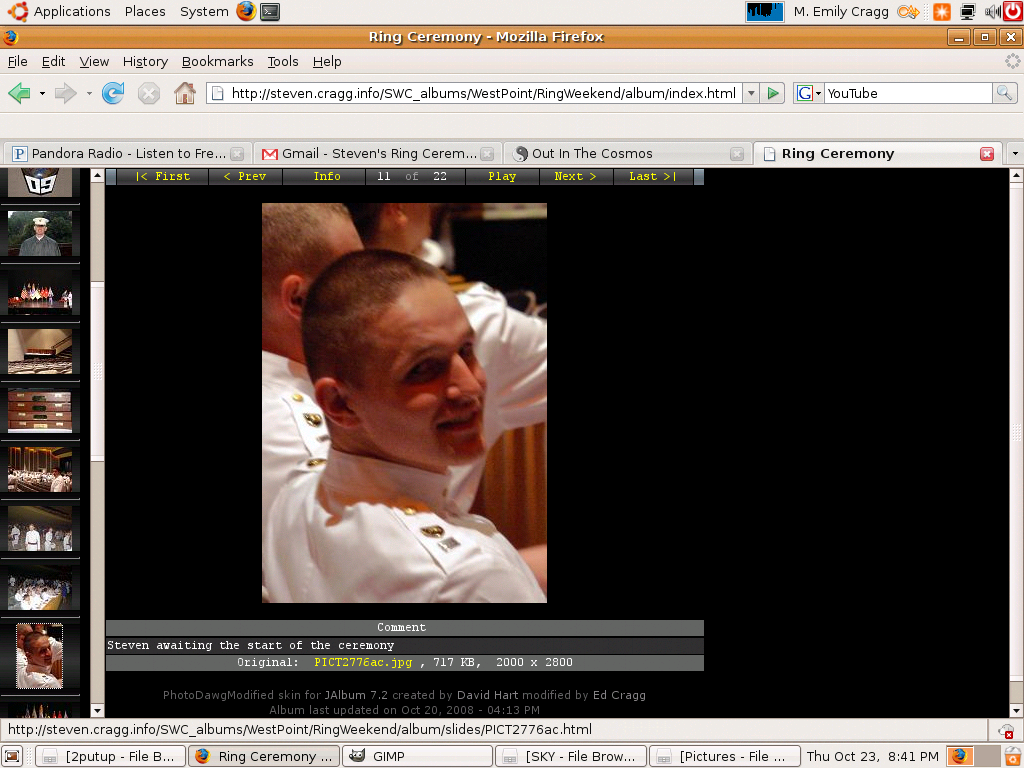Open the System menu in top panel
Image resolution: width=1024 pixels, height=768 pixels.
pos(204,11)
